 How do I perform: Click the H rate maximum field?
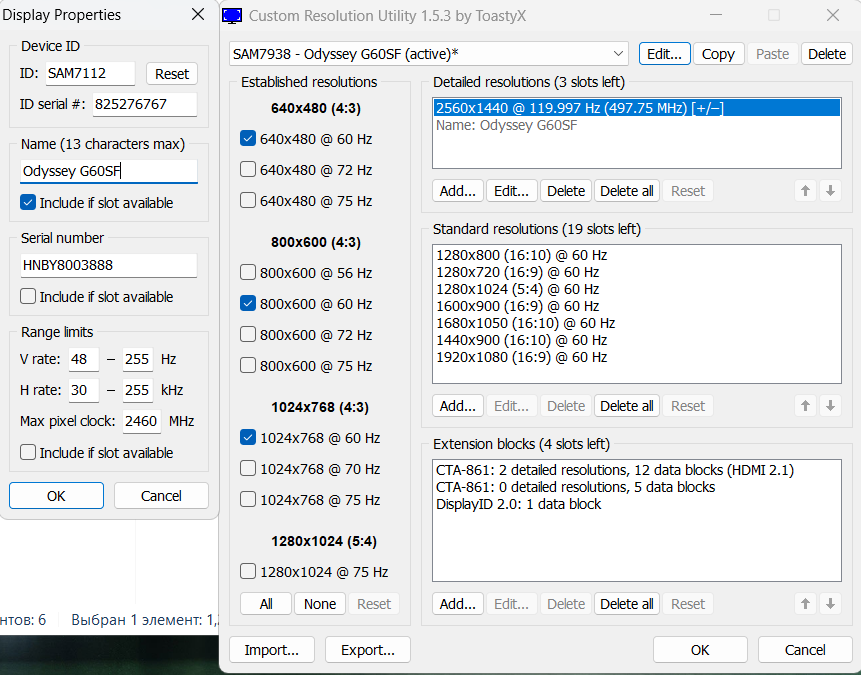coord(137,390)
